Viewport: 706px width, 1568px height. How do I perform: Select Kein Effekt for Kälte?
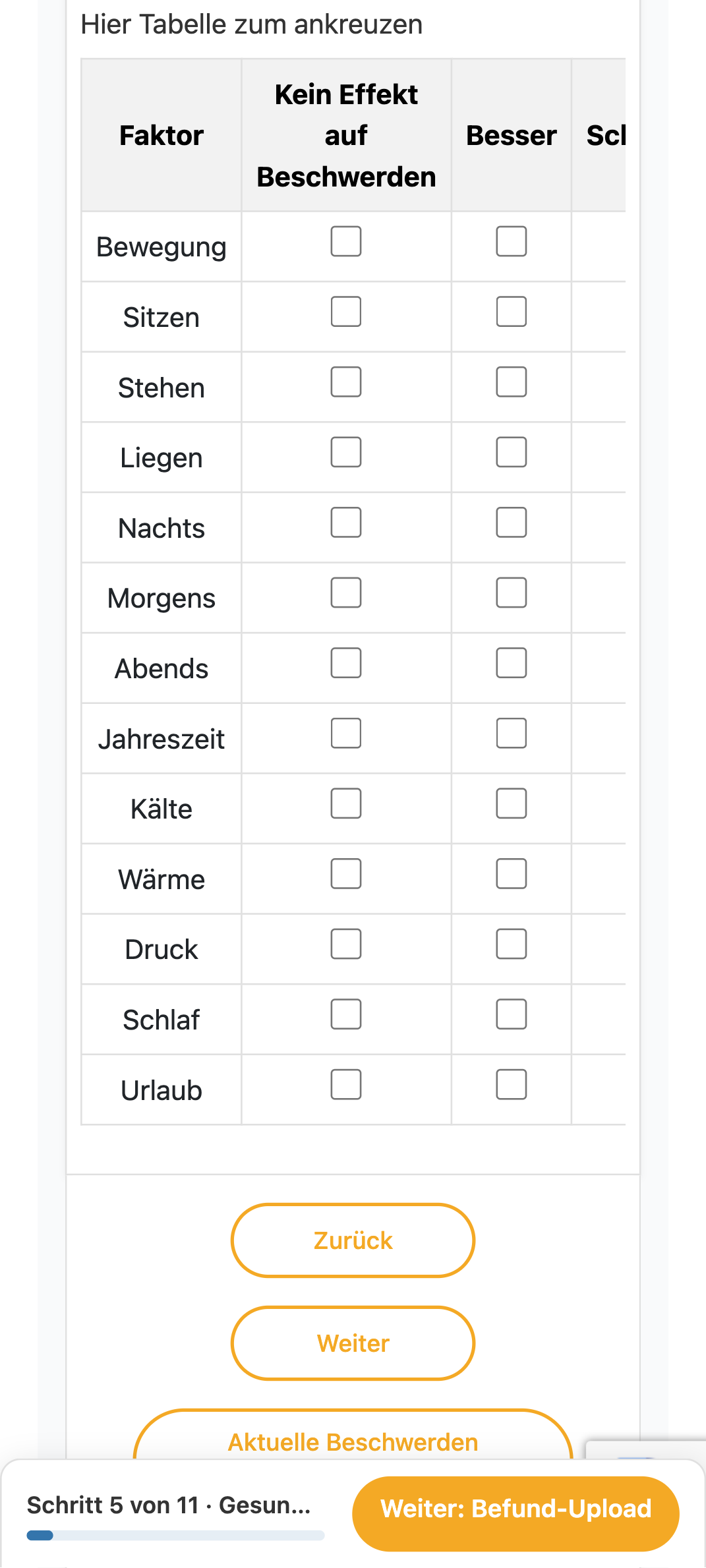click(x=346, y=803)
